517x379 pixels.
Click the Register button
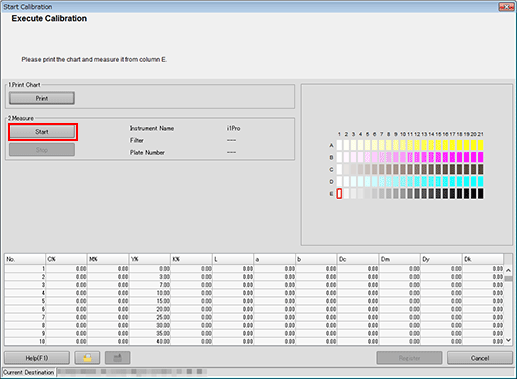(x=409, y=358)
